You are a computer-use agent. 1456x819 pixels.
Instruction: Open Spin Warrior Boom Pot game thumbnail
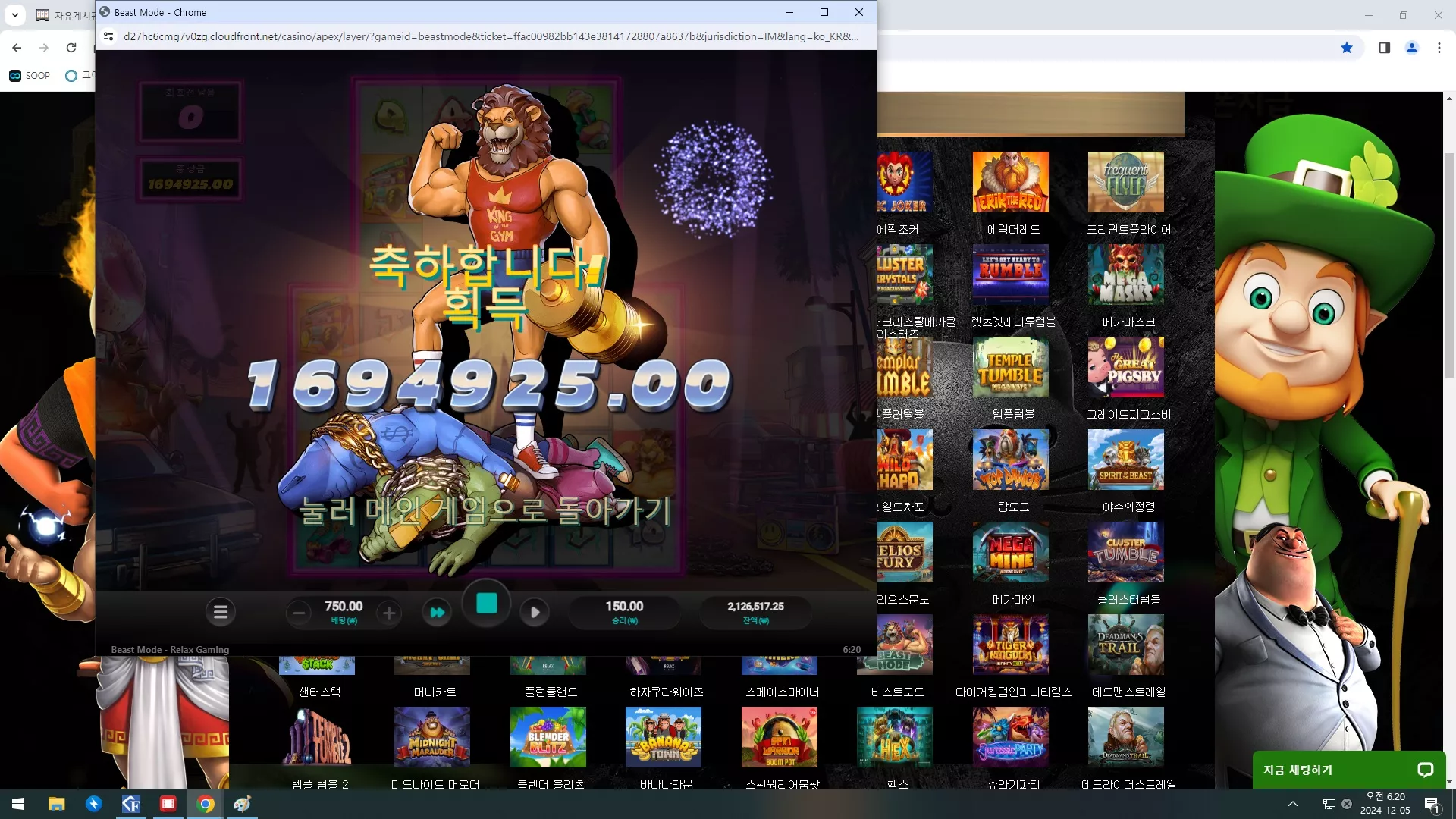[x=780, y=737]
